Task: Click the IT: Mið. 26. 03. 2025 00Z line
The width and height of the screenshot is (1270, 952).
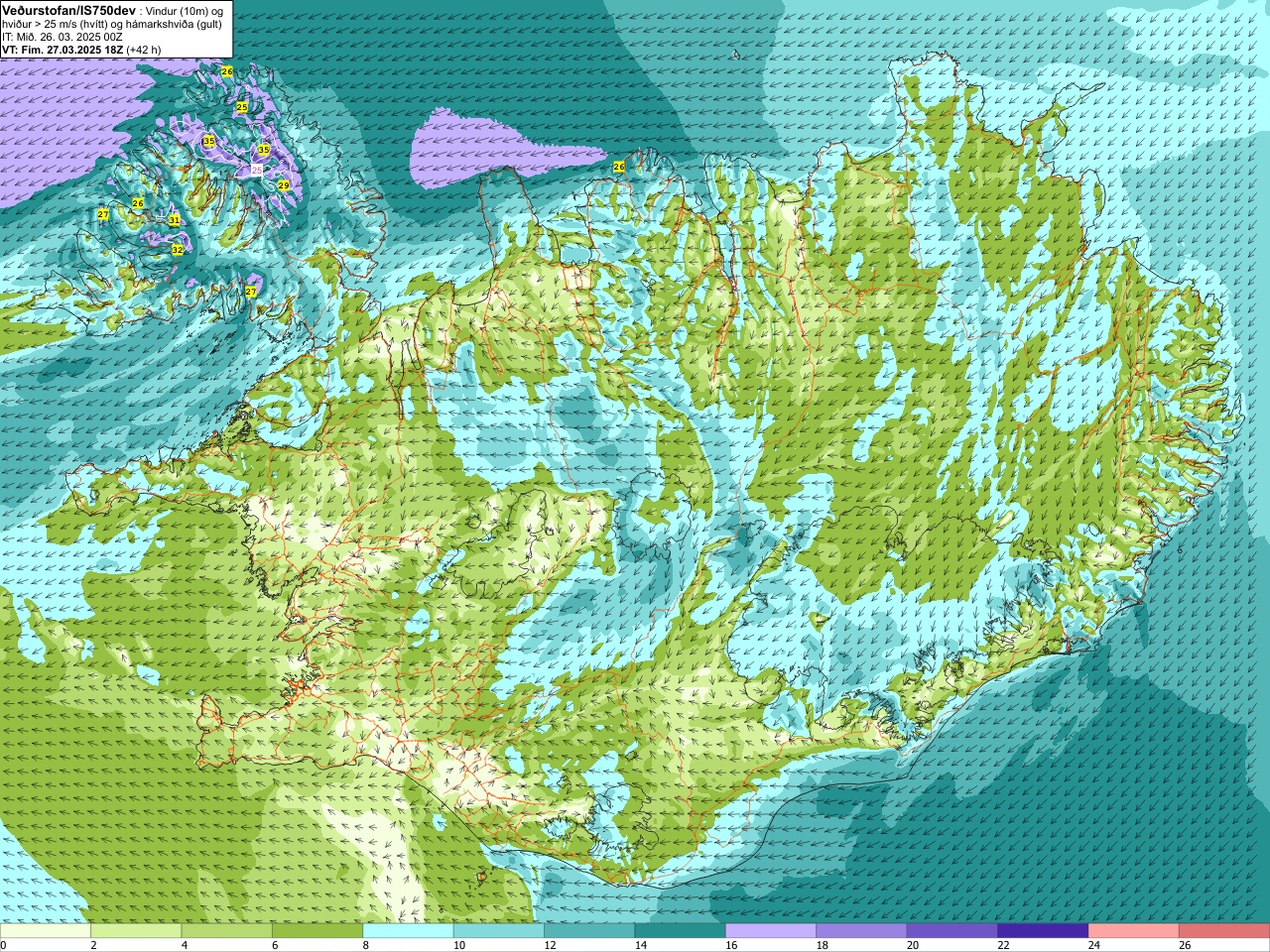Action: coord(63,37)
